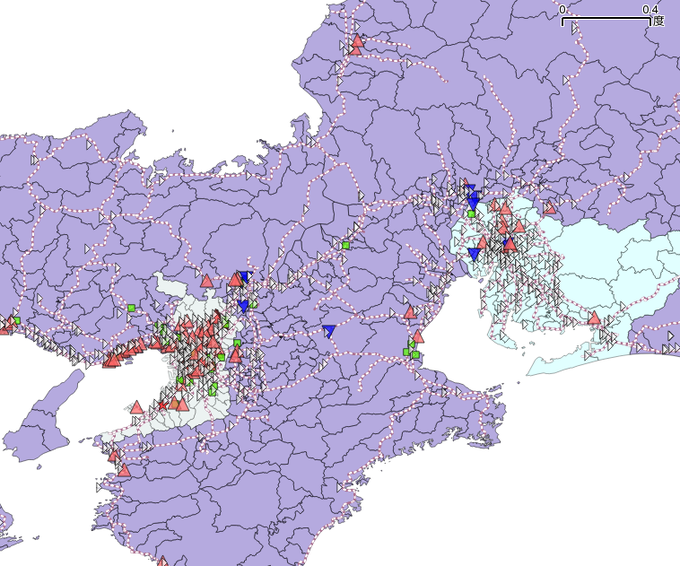Click the large red triangle right of the red star
680x566 pixels.
pyautogui.click(x=182, y=405)
